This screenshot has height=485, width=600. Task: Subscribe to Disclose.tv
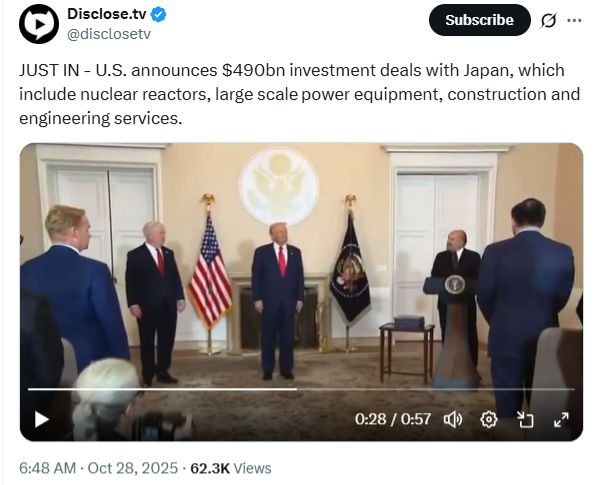pos(479,20)
